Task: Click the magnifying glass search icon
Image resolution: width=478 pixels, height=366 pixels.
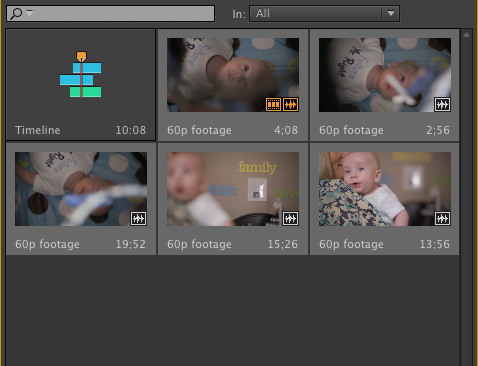Action: [x=16, y=14]
